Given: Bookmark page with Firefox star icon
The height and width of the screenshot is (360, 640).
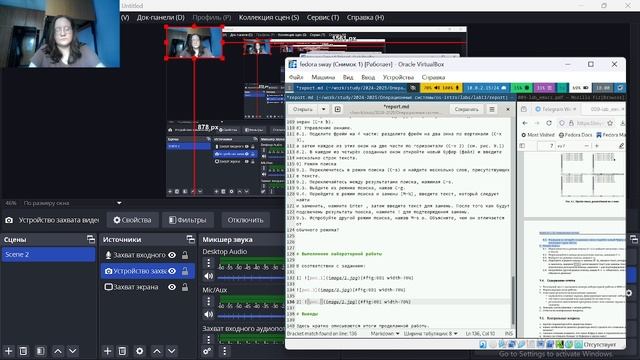Looking at the screenshot, I should pyautogui.click(x=610, y=123).
